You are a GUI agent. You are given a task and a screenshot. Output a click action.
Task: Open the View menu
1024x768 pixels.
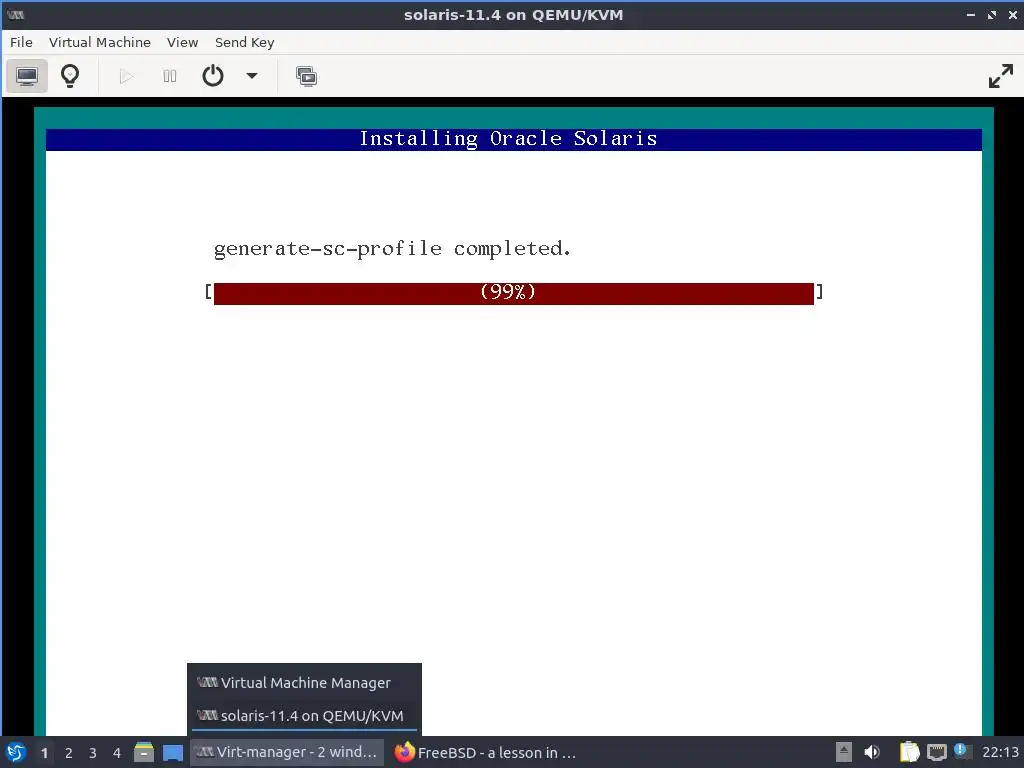(x=182, y=42)
